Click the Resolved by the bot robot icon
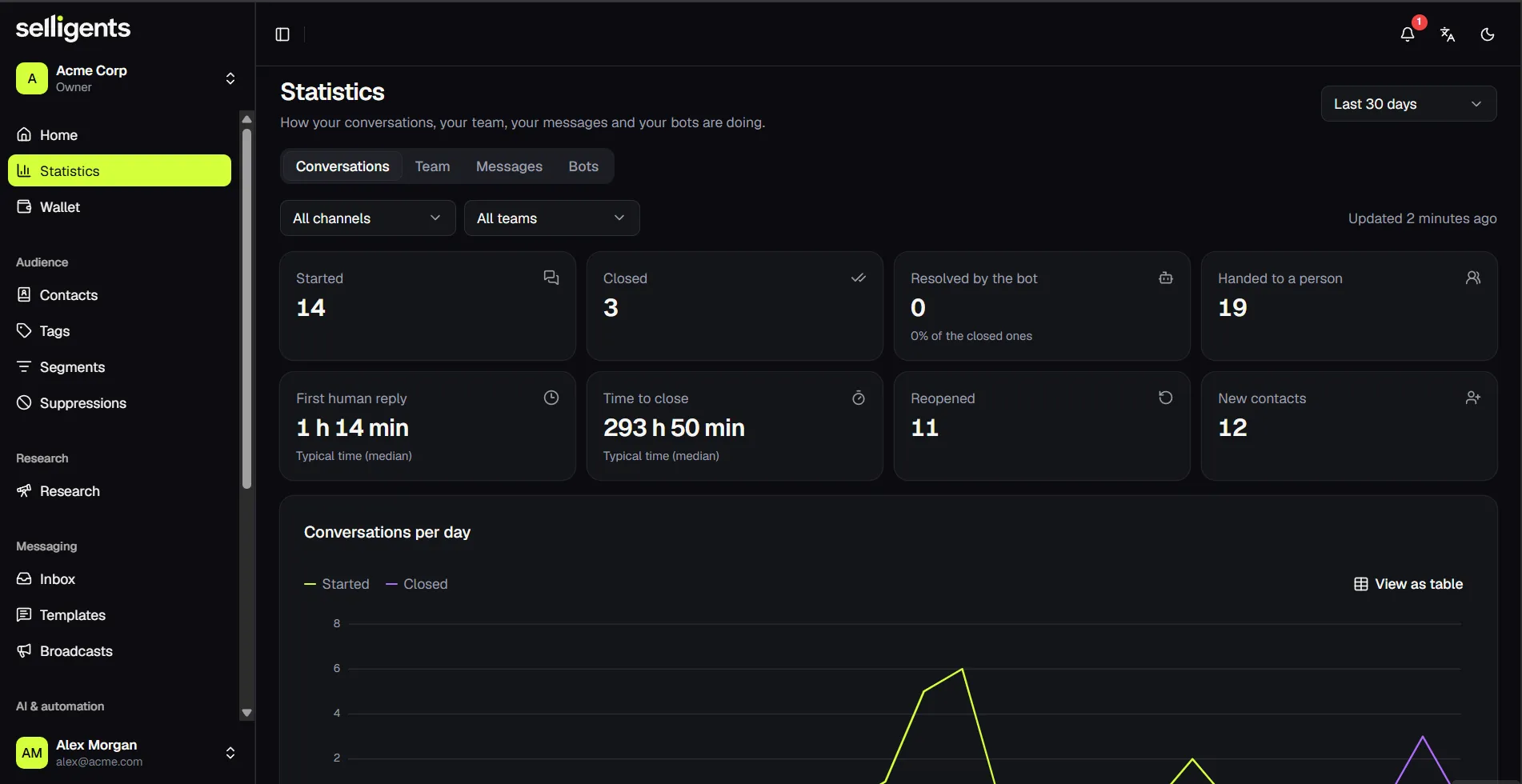This screenshot has width=1522, height=784. 1166,278
